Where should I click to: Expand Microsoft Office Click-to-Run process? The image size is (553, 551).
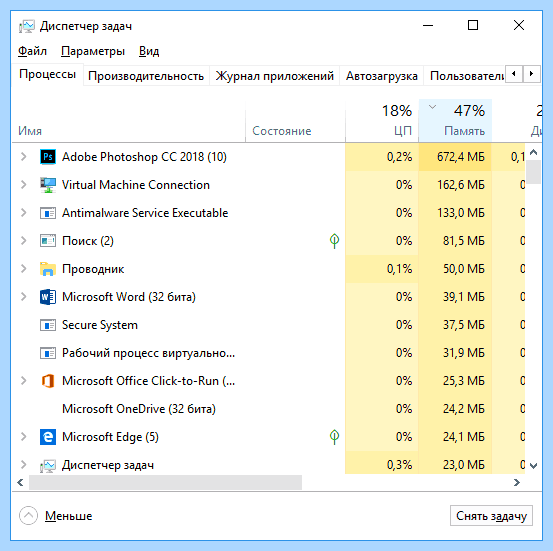(24, 381)
